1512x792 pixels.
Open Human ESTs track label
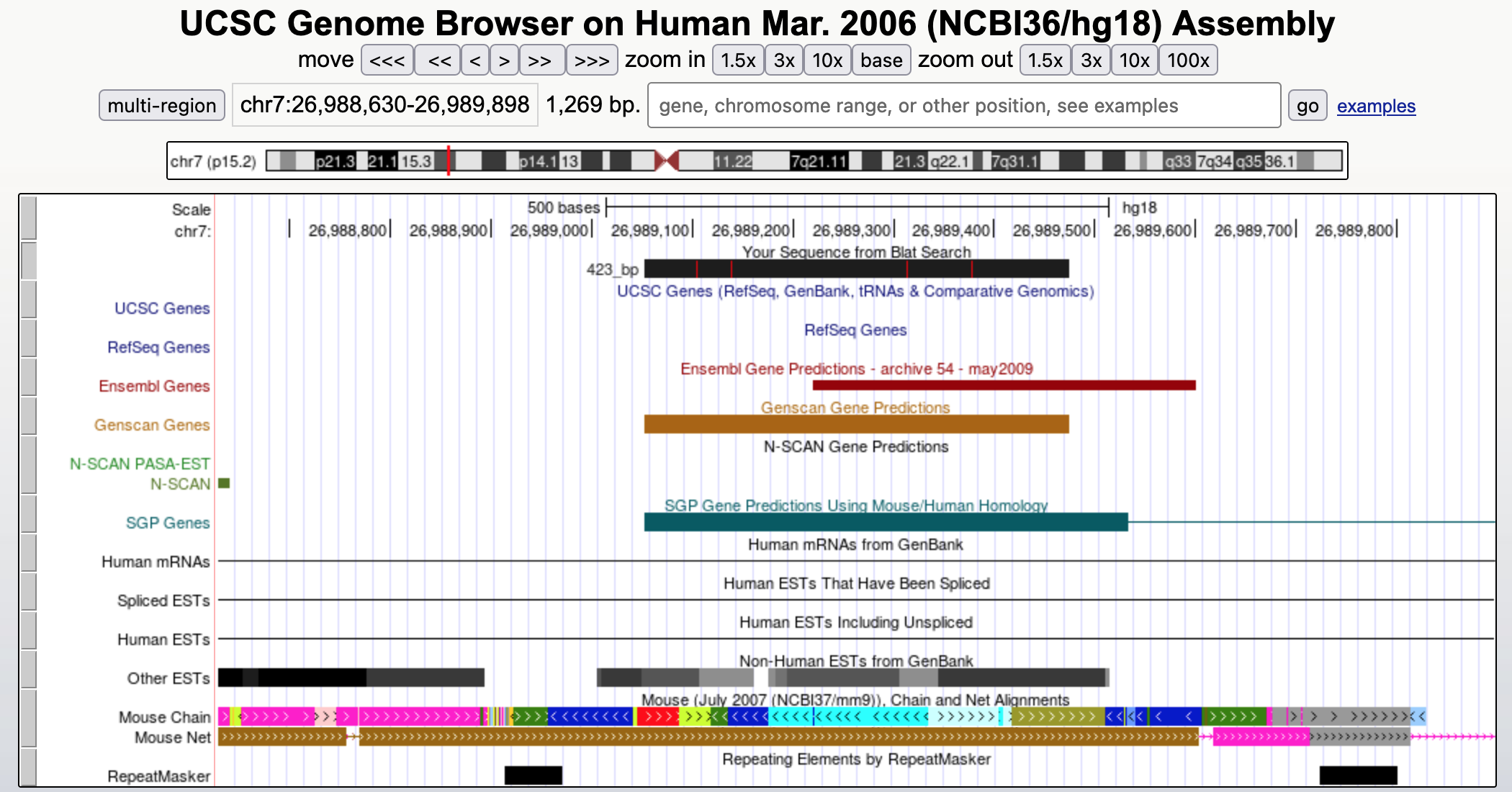163,639
